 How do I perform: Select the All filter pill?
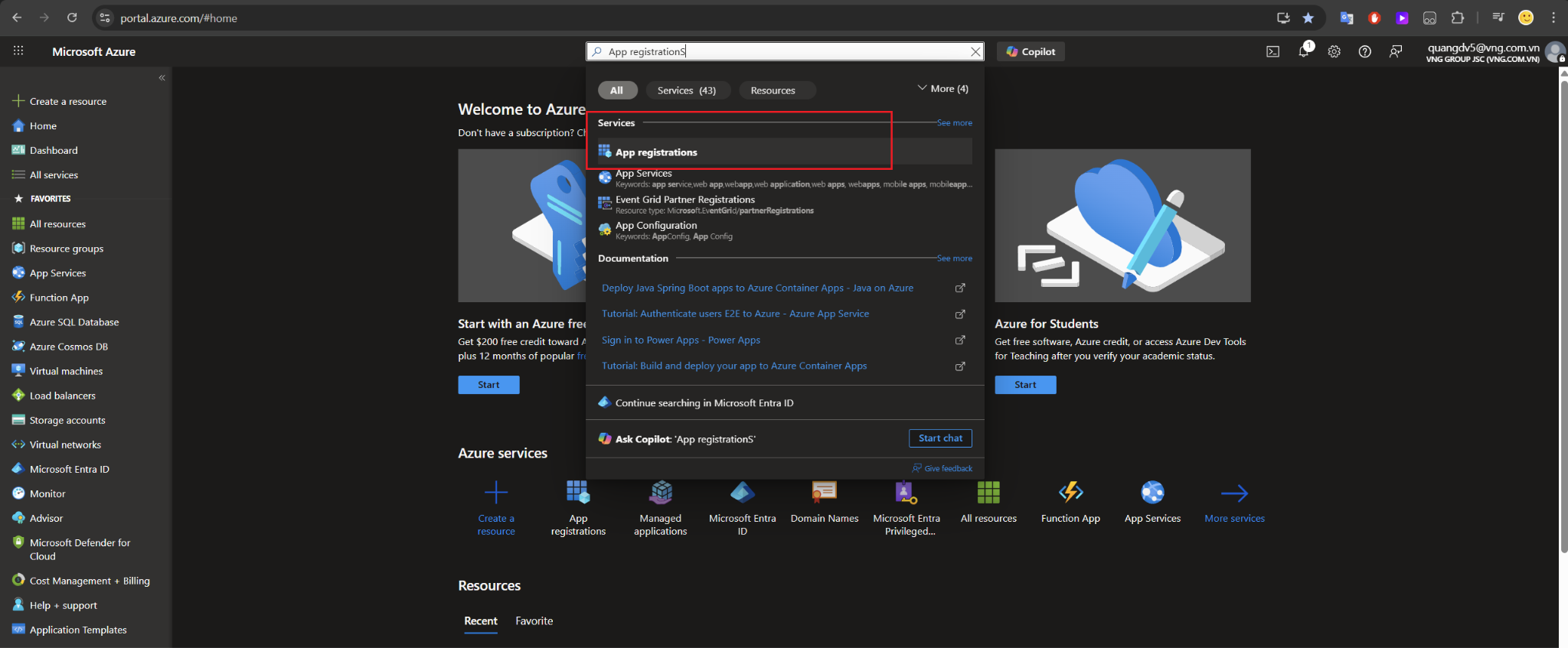point(616,90)
